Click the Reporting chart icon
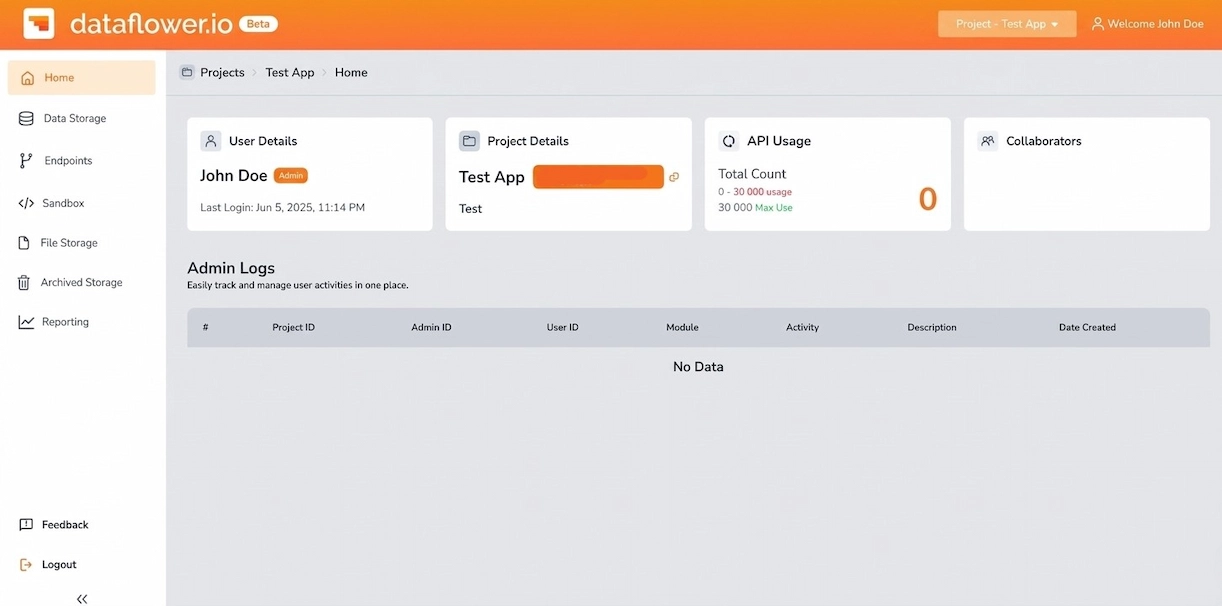Screen dimensions: 1222x606 point(26,322)
